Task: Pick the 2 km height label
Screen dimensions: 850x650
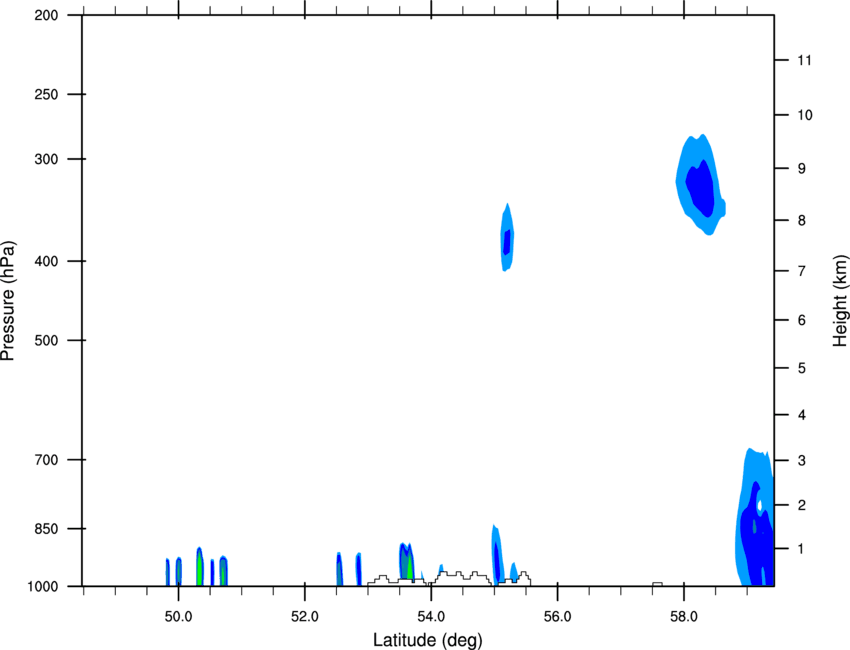Action: click(802, 505)
